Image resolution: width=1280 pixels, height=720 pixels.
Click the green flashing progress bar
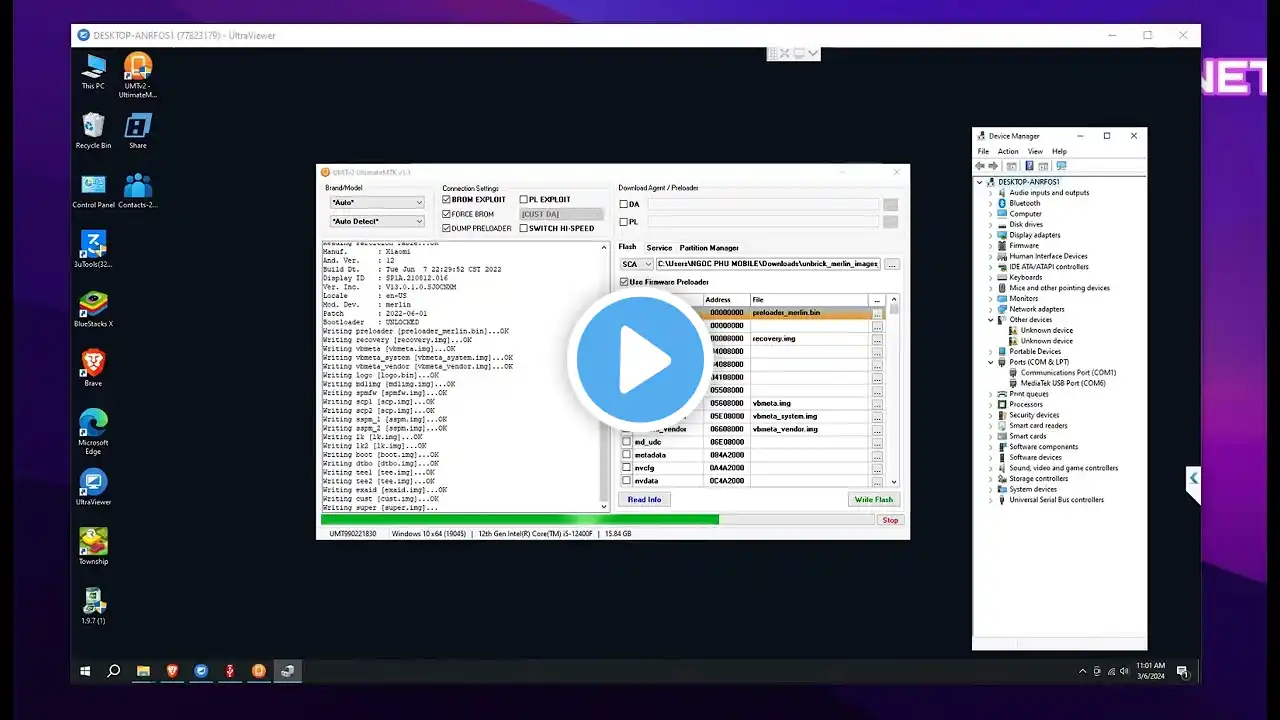(x=598, y=520)
